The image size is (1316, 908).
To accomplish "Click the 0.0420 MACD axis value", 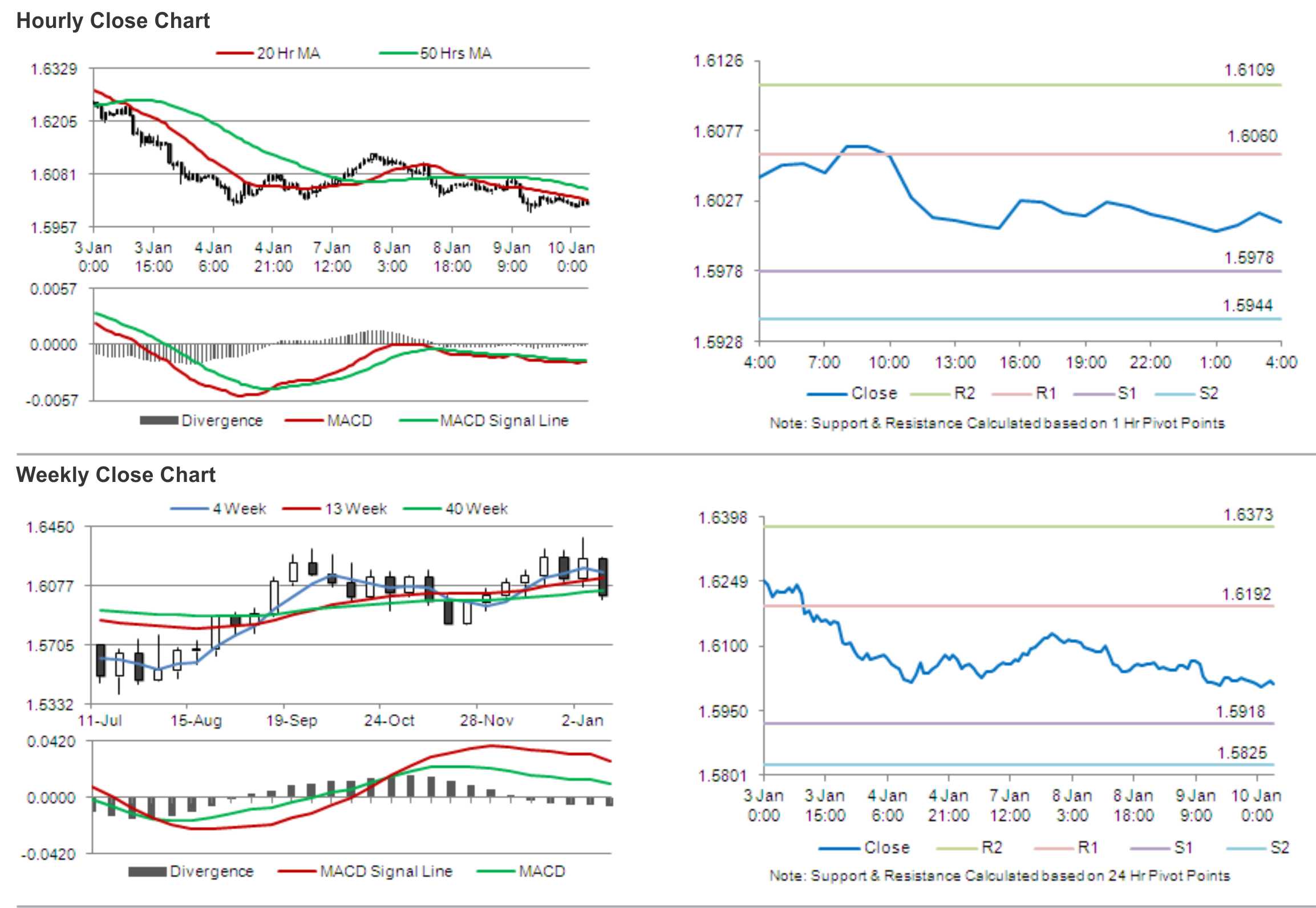I will [x=51, y=742].
